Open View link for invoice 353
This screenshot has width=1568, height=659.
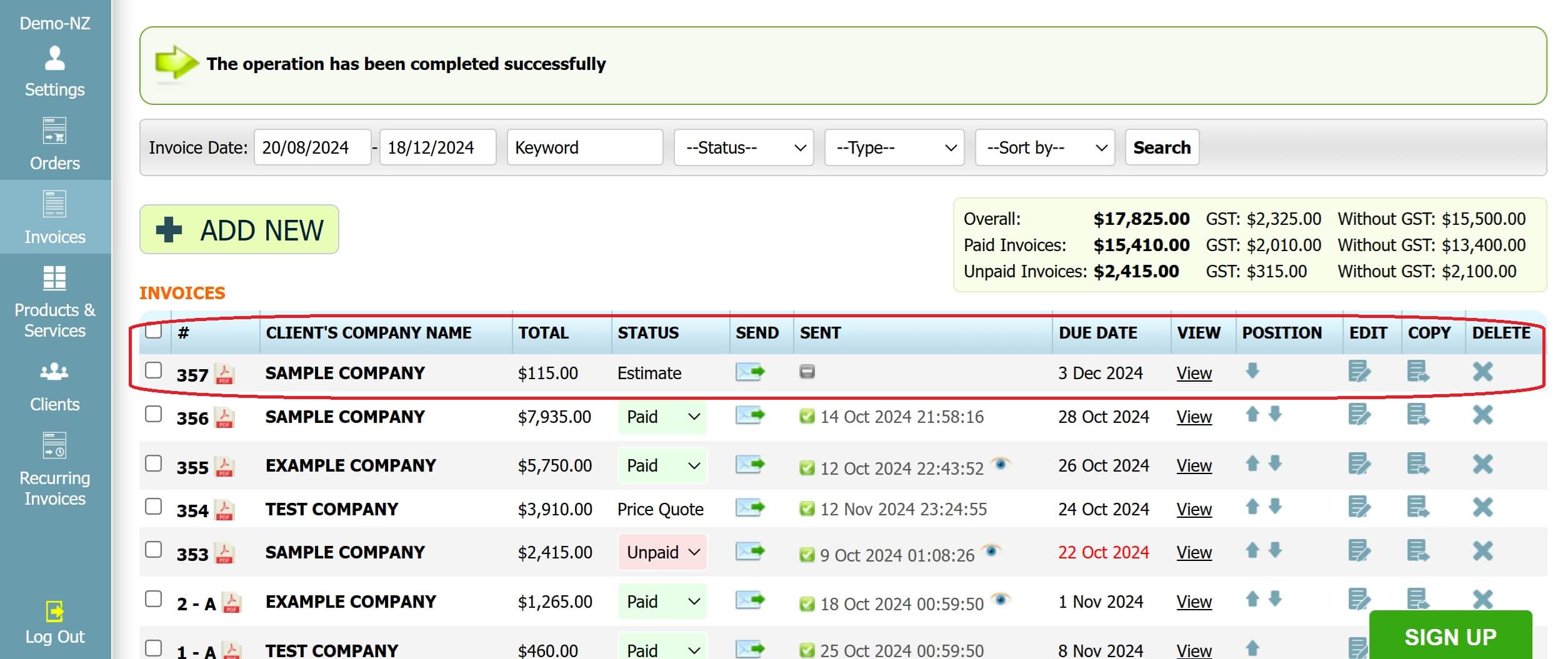pyautogui.click(x=1194, y=553)
